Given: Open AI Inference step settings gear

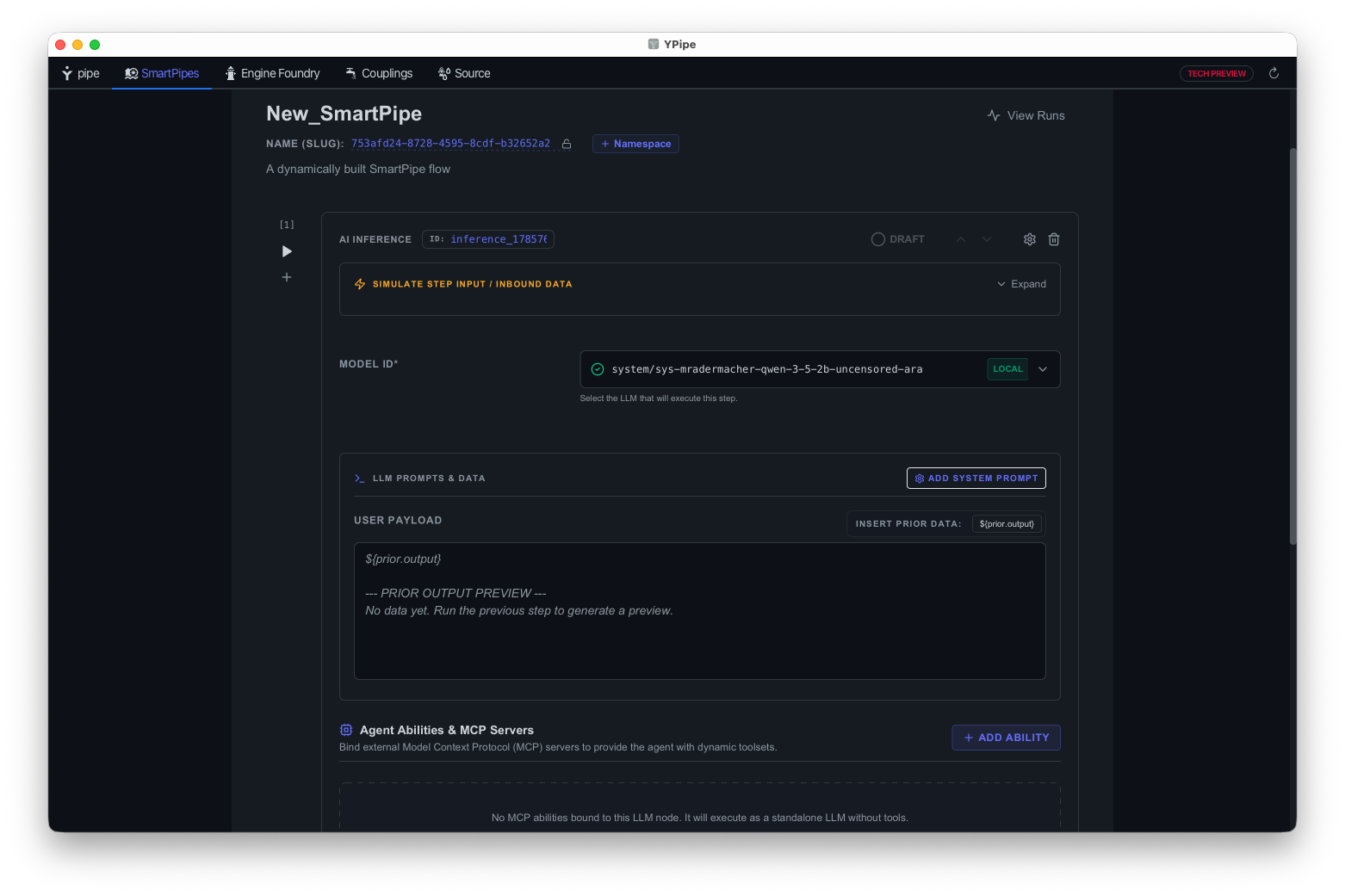Looking at the screenshot, I should [1030, 239].
